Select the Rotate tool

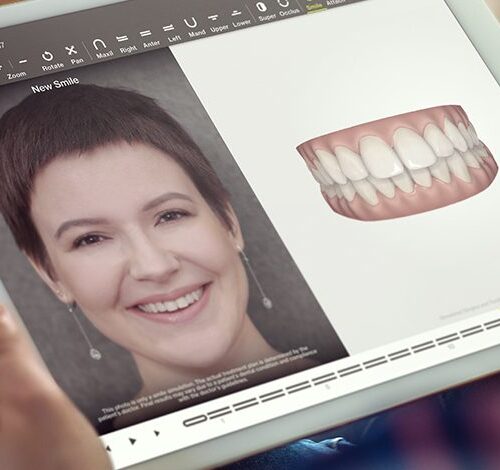51,60
